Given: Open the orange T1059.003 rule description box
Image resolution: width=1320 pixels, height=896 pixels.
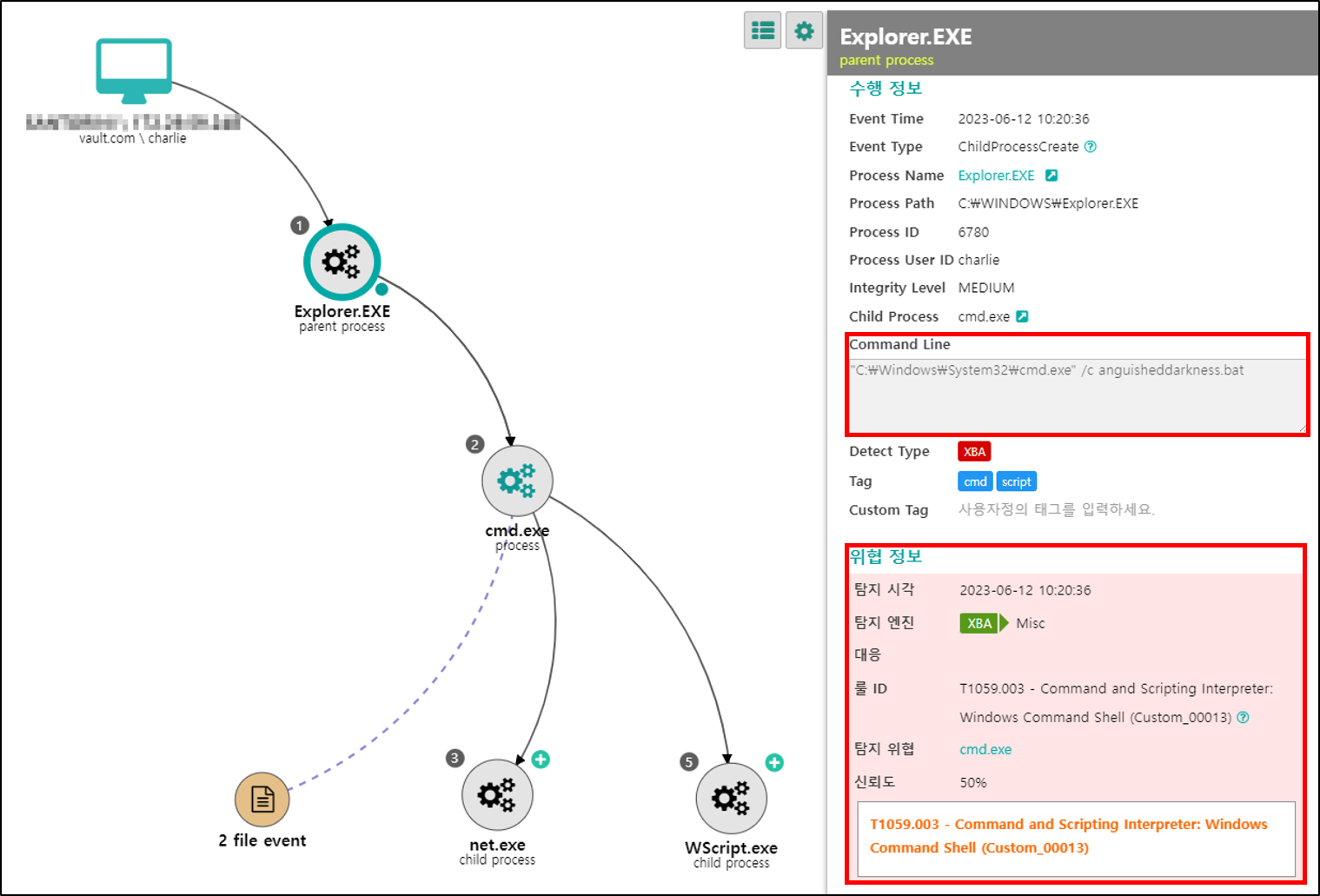Looking at the screenshot, I should pyautogui.click(x=1076, y=839).
